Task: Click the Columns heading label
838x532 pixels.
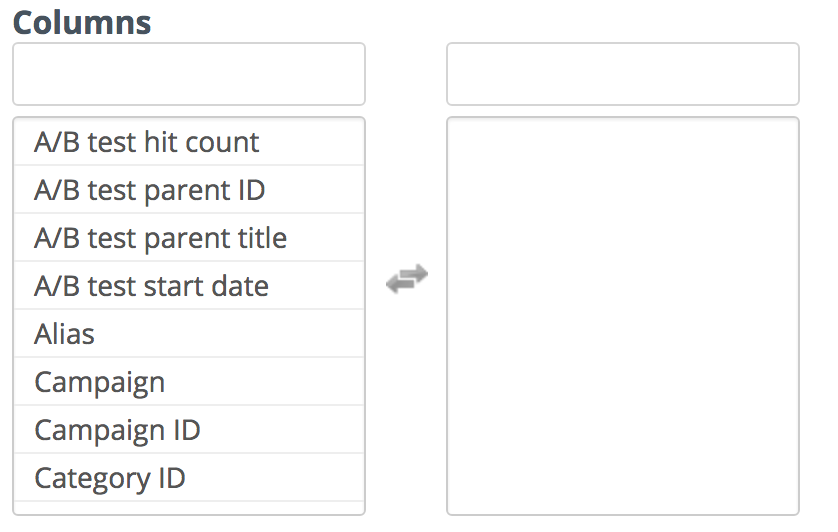Action: (82, 23)
